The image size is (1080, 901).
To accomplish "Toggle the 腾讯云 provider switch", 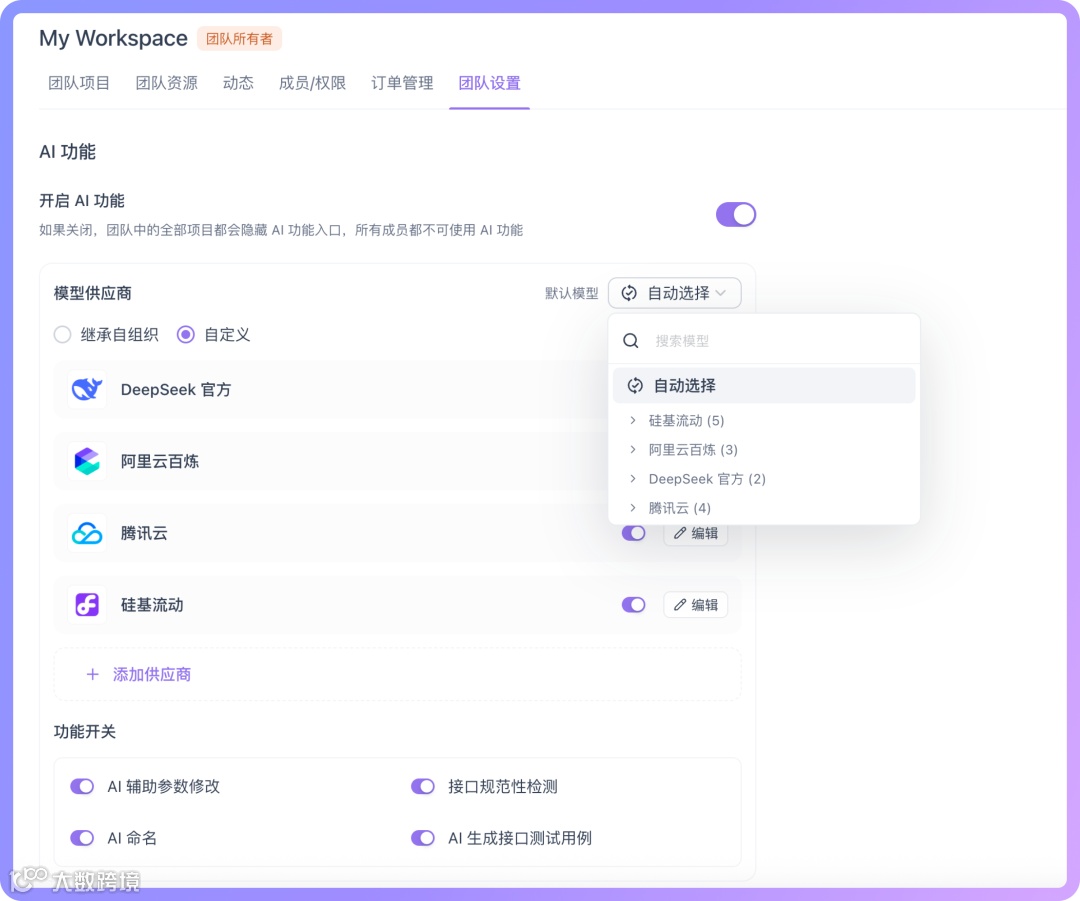I will pos(634,533).
